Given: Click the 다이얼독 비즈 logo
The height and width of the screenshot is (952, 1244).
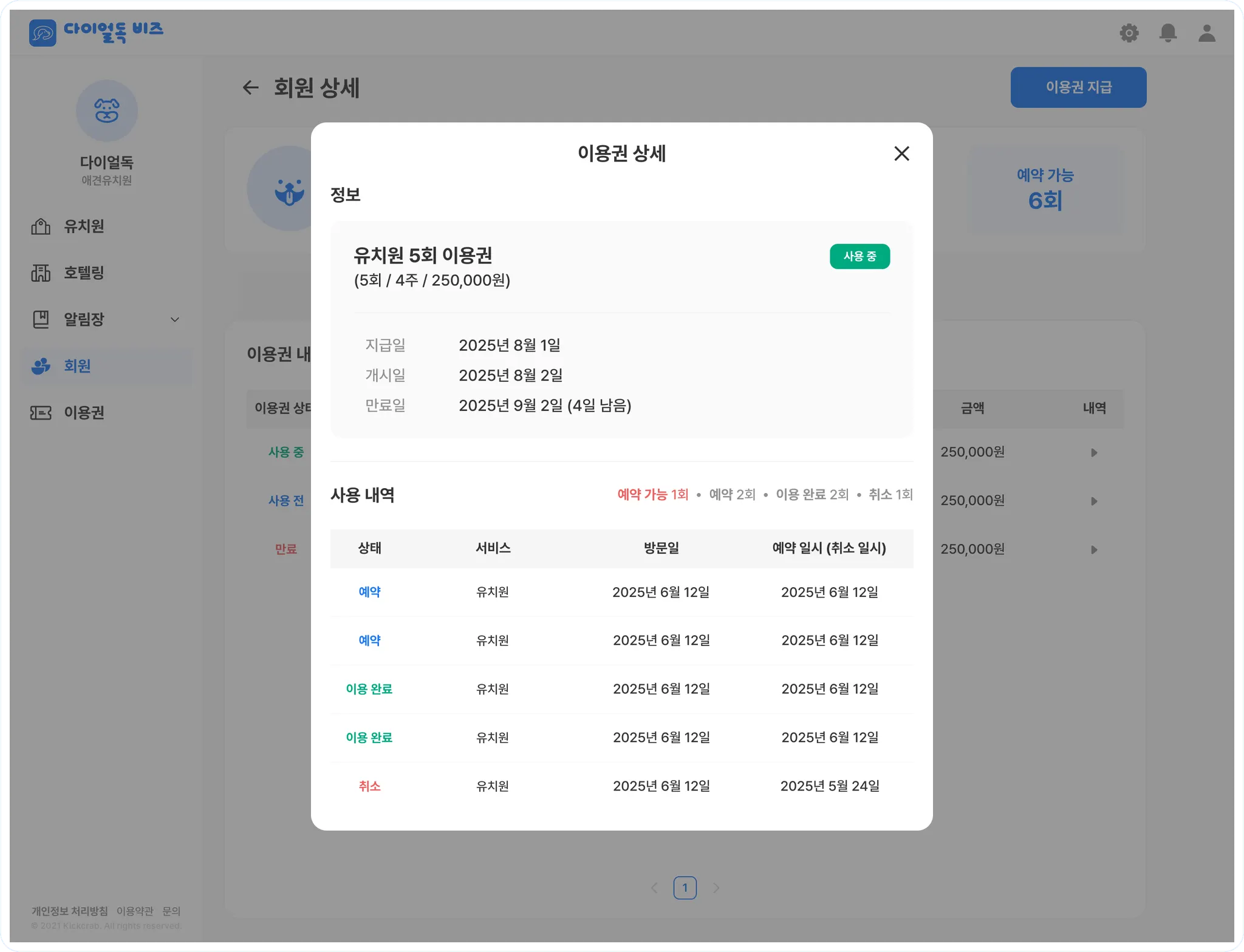Looking at the screenshot, I should pos(97,32).
